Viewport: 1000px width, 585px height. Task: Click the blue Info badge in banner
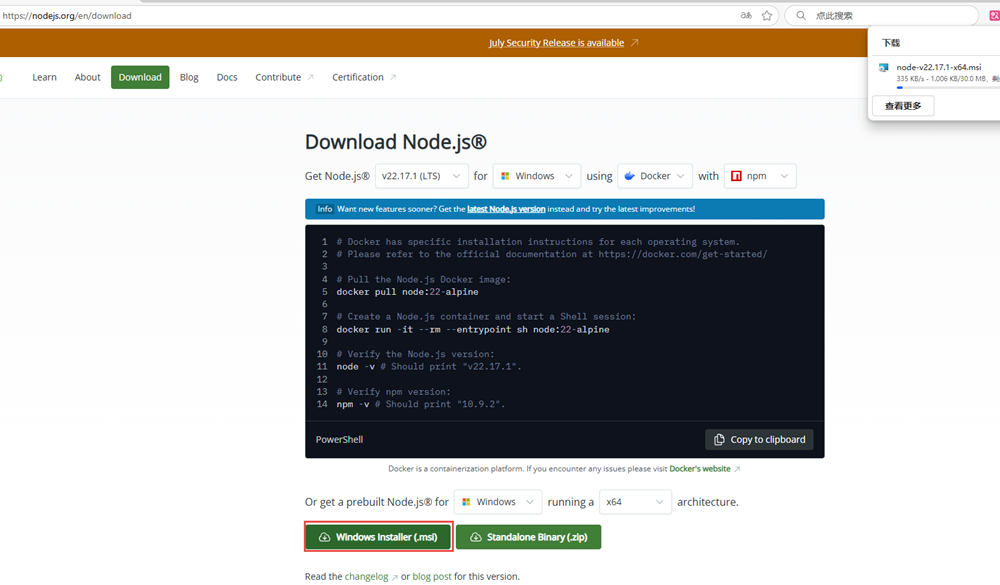325,209
